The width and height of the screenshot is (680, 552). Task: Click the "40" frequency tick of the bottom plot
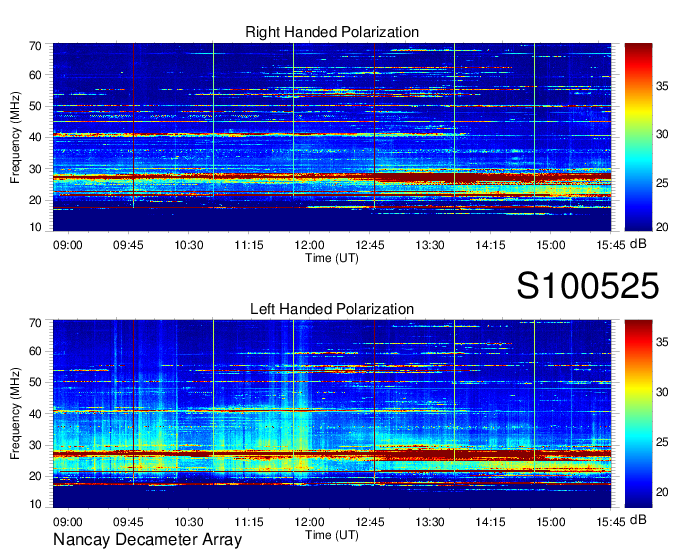[x=35, y=414]
